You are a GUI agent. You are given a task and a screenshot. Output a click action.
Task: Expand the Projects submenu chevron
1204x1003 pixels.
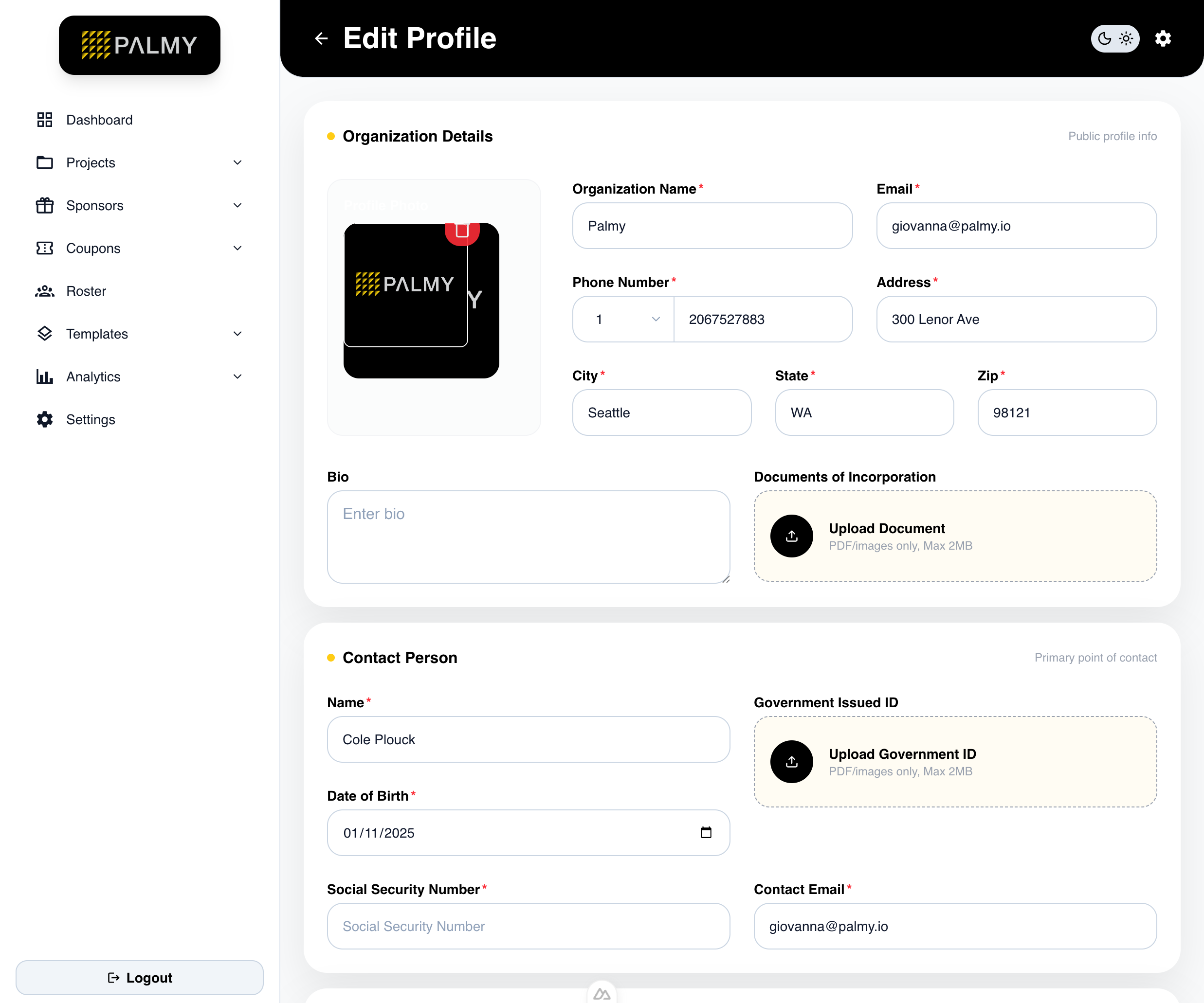tap(237, 163)
